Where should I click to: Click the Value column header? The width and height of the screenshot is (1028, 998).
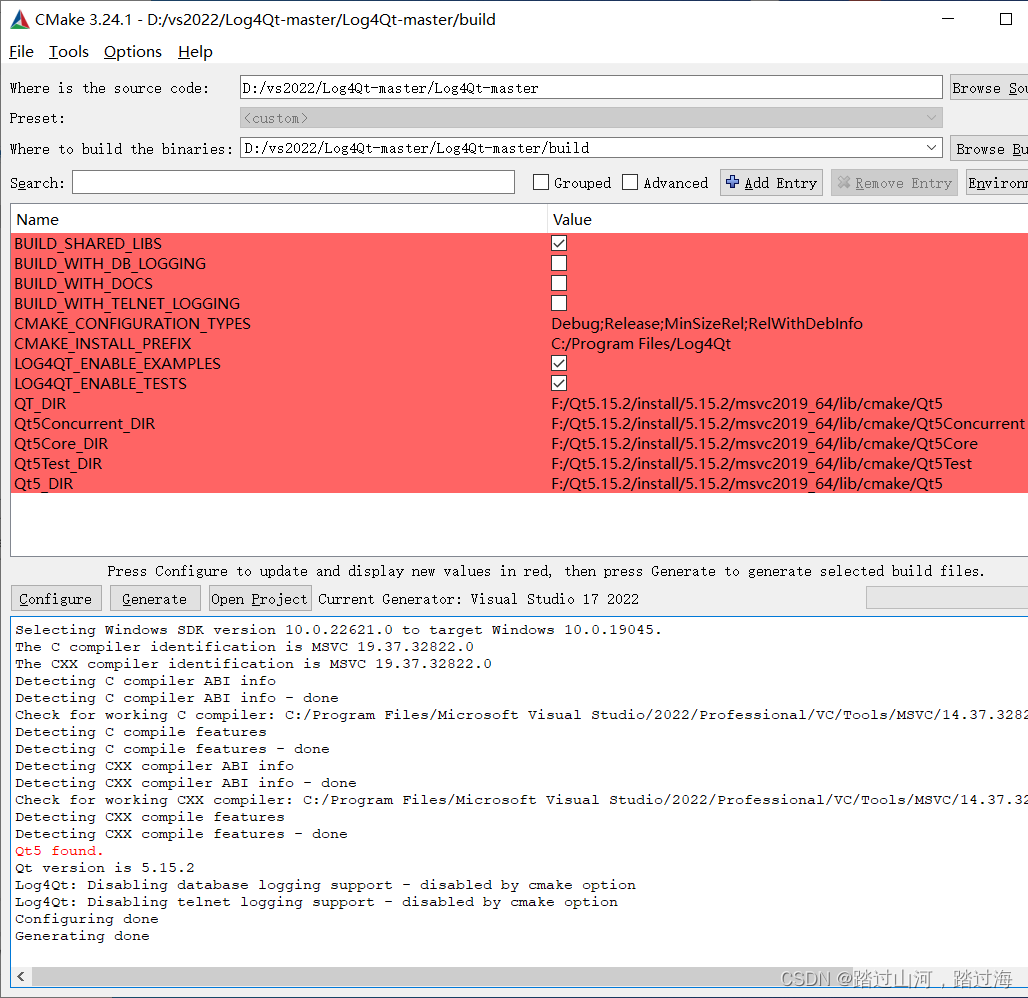(572, 220)
